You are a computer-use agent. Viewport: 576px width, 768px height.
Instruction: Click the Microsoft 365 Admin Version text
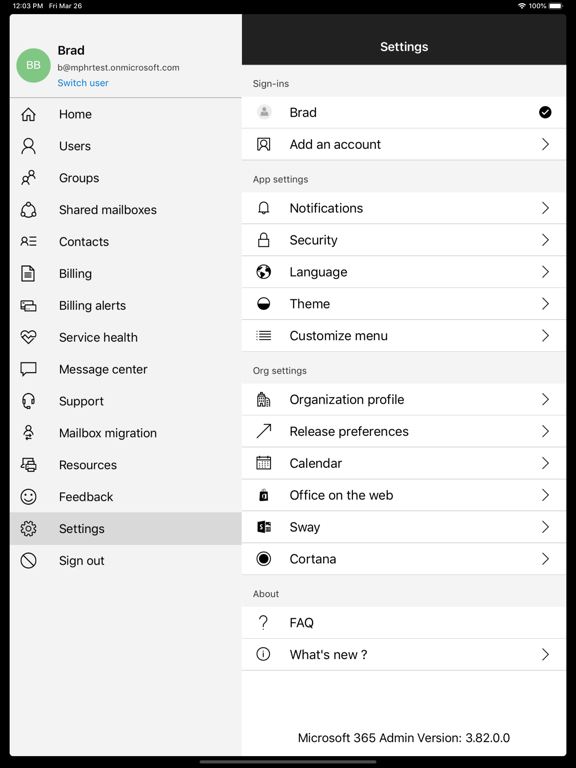point(404,738)
